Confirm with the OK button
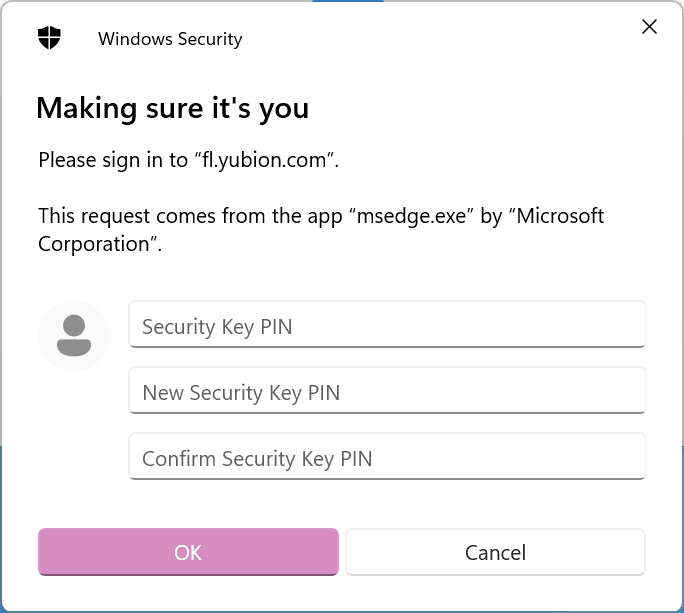Image resolution: width=684 pixels, height=613 pixels. click(x=188, y=552)
